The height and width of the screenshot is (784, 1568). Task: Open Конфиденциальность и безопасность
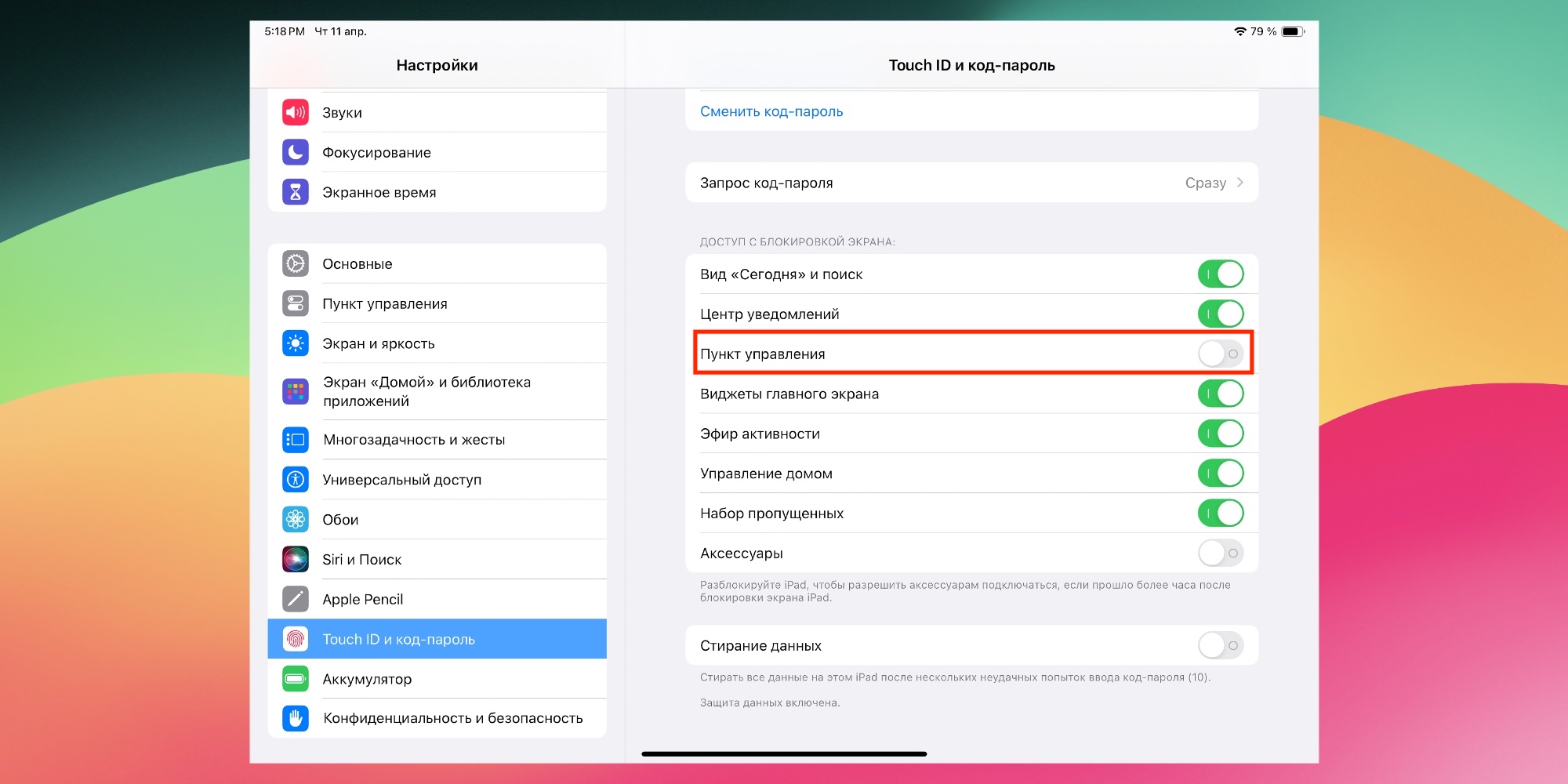tap(437, 718)
